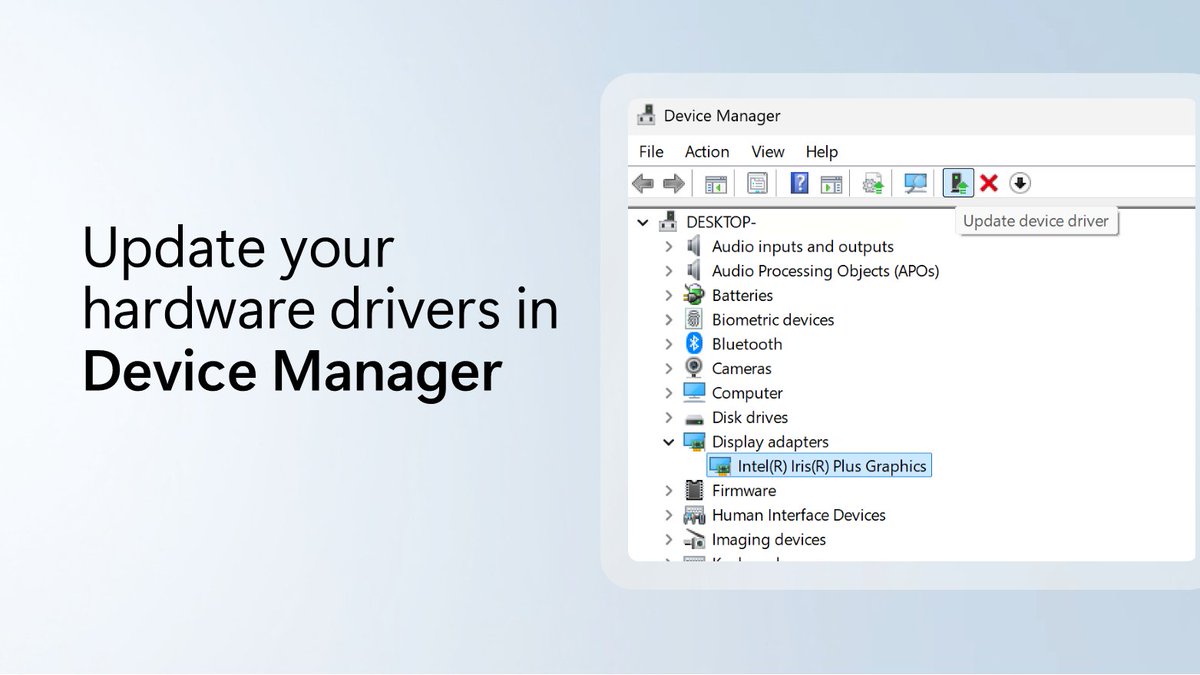Image resolution: width=1200 pixels, height=675 pixels.
Task: Open the Action menu
Action: [707, 152]
